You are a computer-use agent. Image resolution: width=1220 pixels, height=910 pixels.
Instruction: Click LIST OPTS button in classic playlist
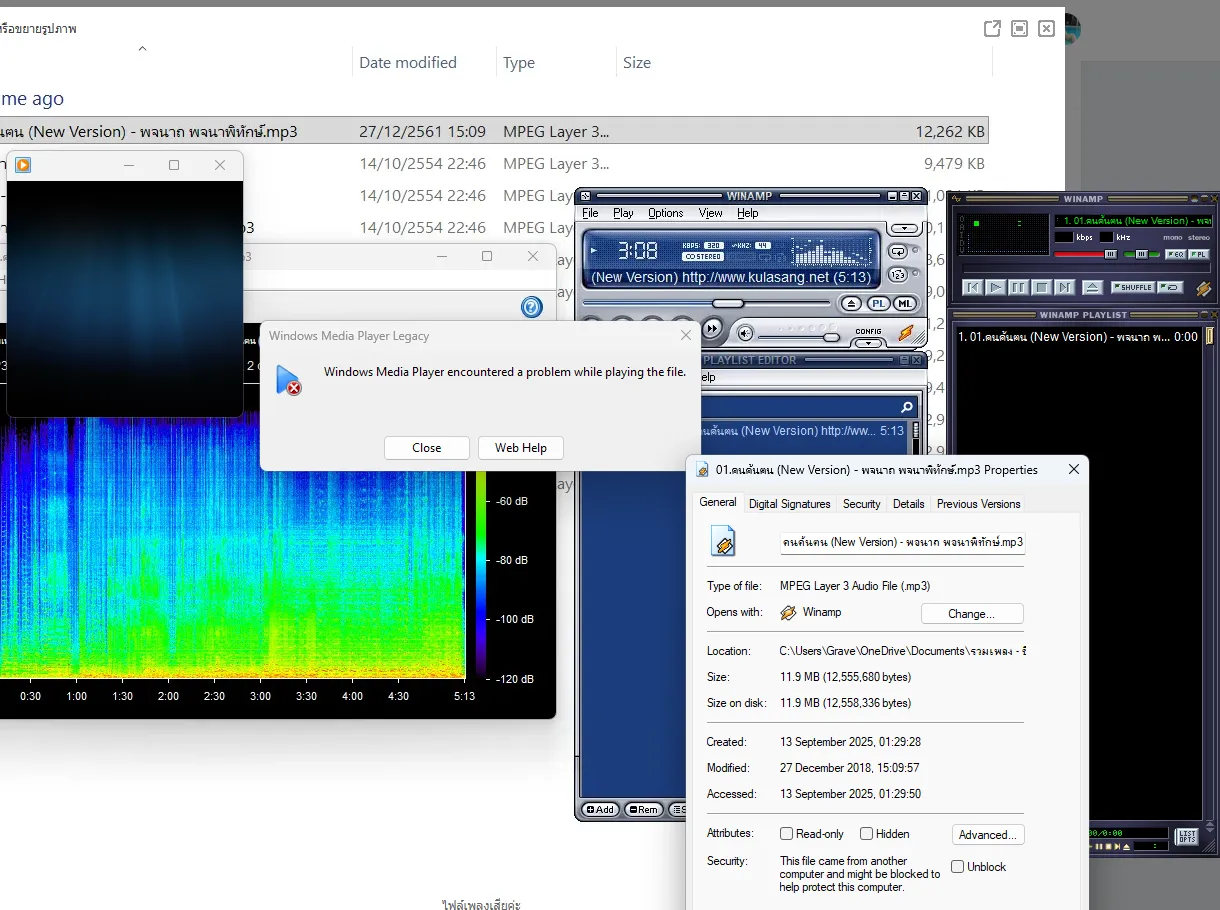(x=1187, y=836)
